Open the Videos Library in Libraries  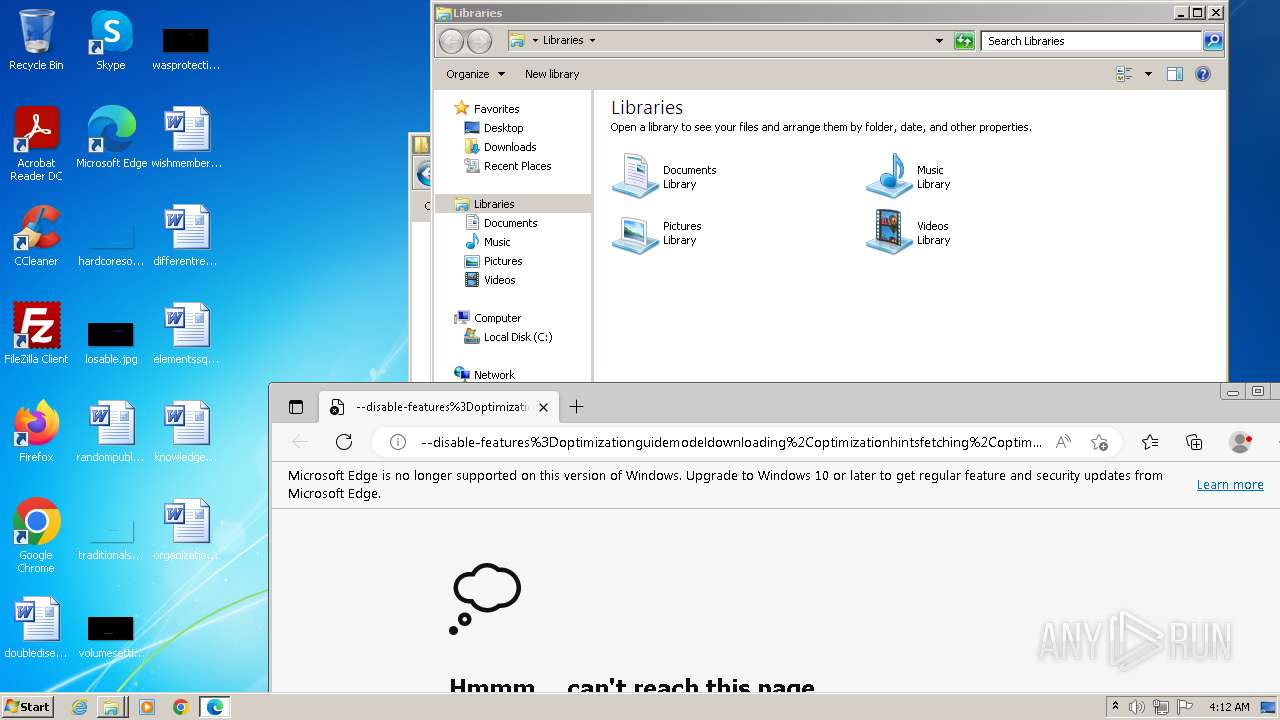(x=910, y=232)
